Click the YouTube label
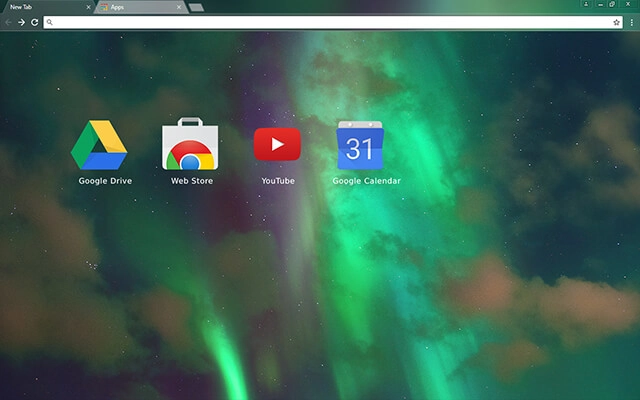The height and width of the screenshot is (400, 640). coord(278,181)
